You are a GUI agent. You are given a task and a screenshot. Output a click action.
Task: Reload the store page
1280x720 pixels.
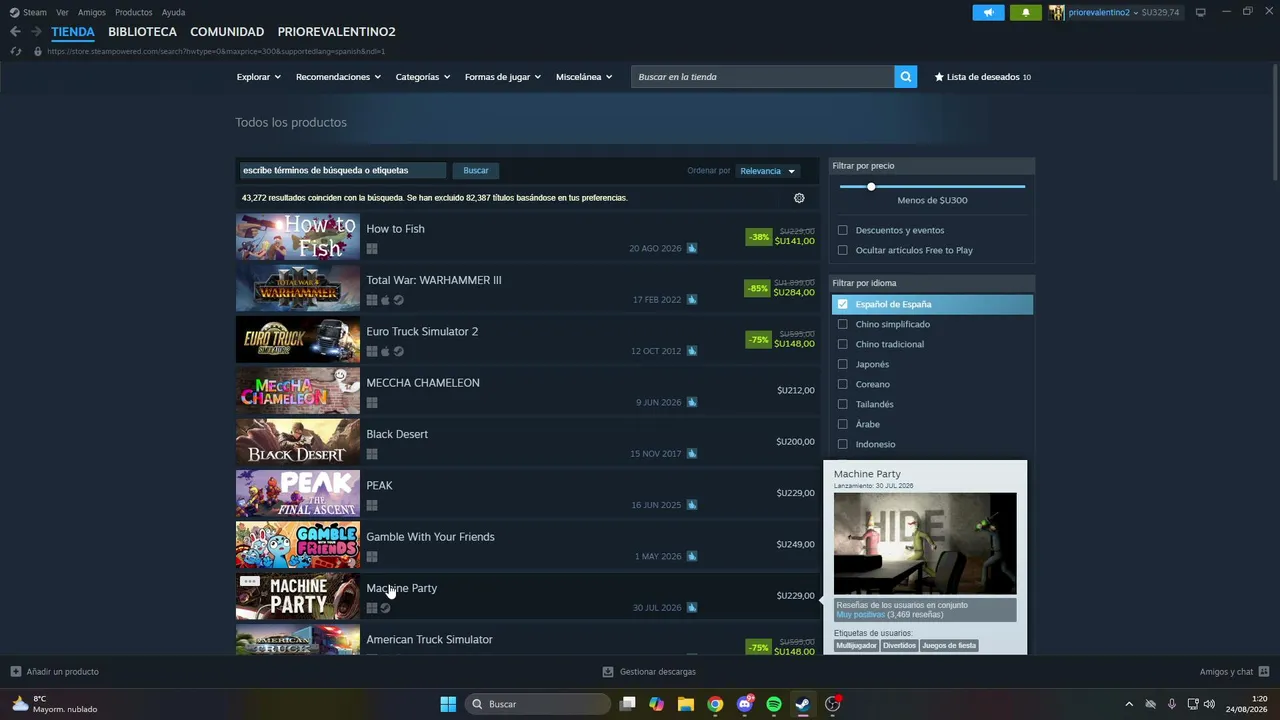pyautogui.click(x=15, y=51)
